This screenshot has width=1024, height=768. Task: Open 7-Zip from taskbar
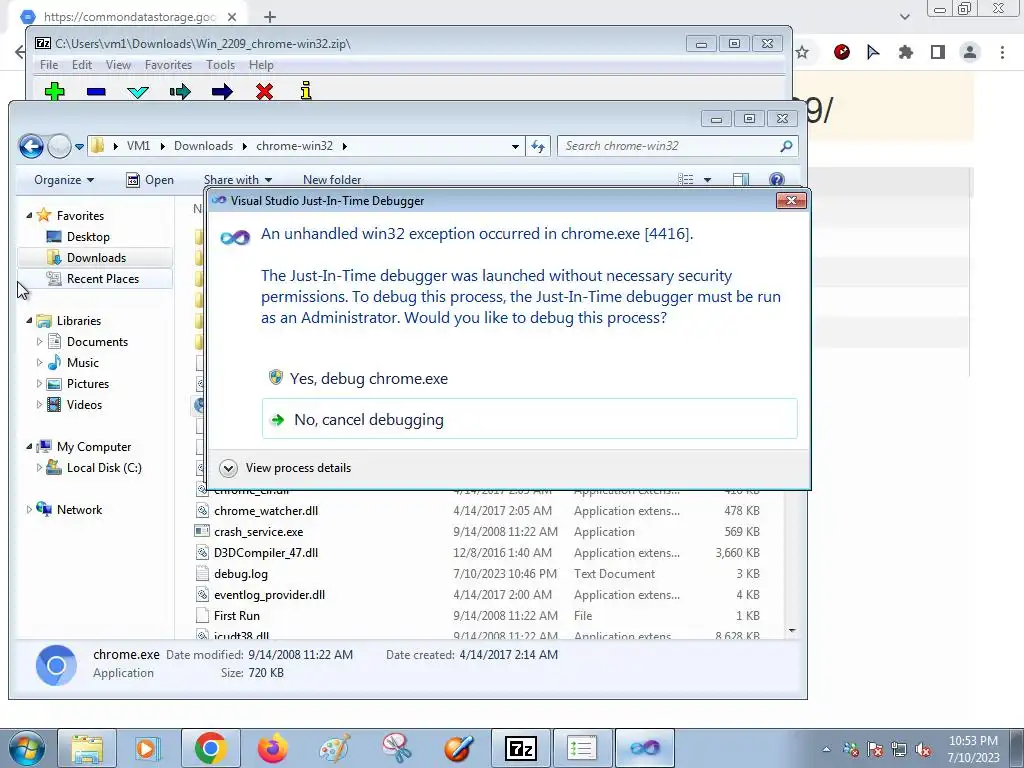pyautogui.click(x=520, y=748)
